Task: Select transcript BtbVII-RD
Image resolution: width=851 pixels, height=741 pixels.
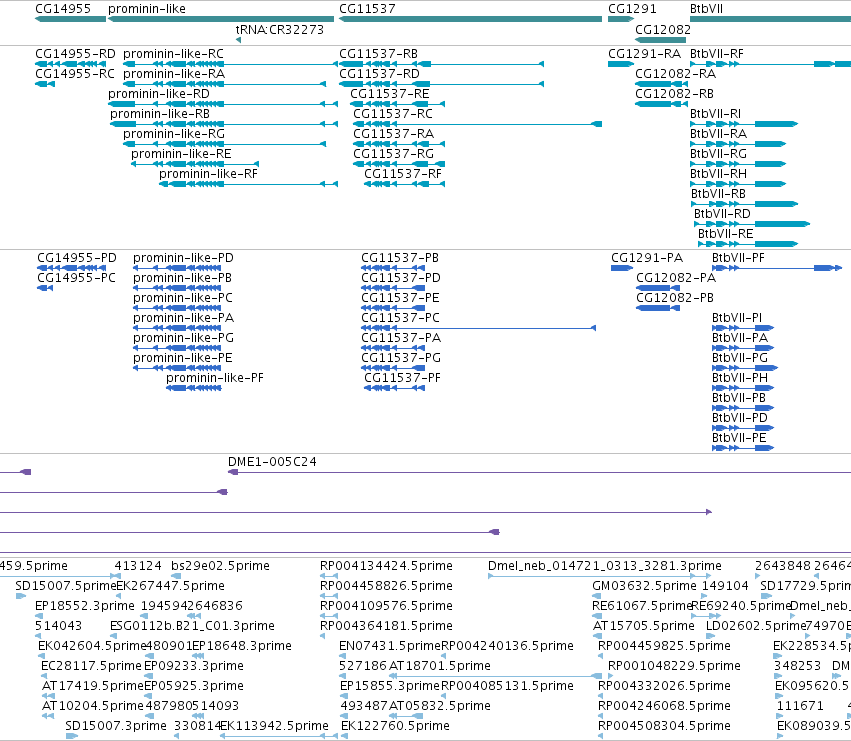Action: pos(722,214)
